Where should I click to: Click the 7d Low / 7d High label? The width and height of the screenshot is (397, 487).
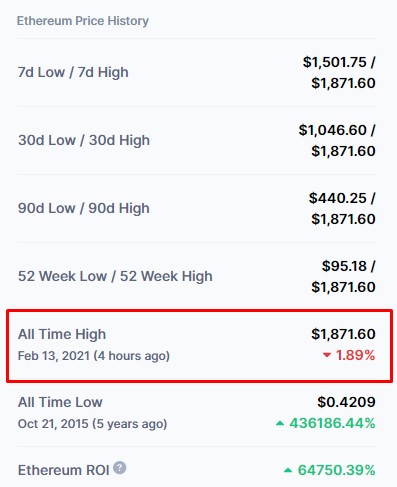(x=73, y=72)
